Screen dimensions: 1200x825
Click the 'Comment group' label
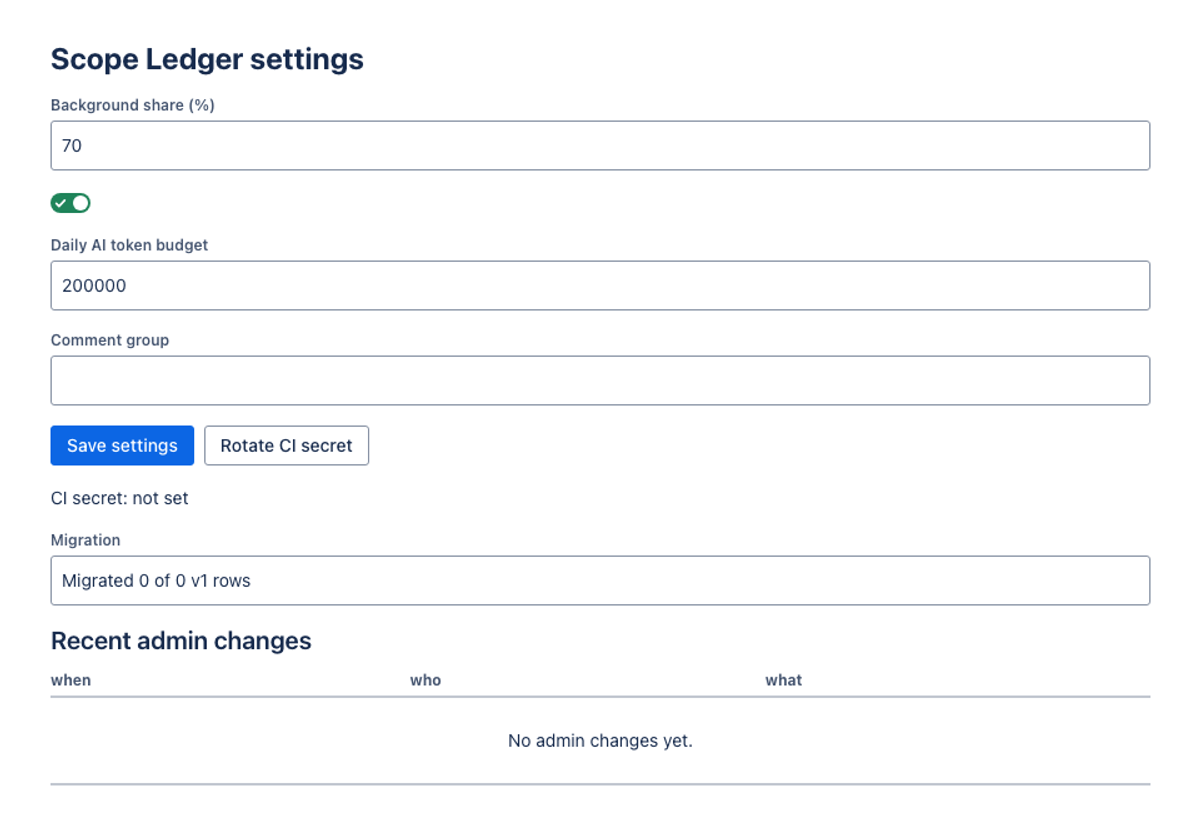(x=110, y=340)
